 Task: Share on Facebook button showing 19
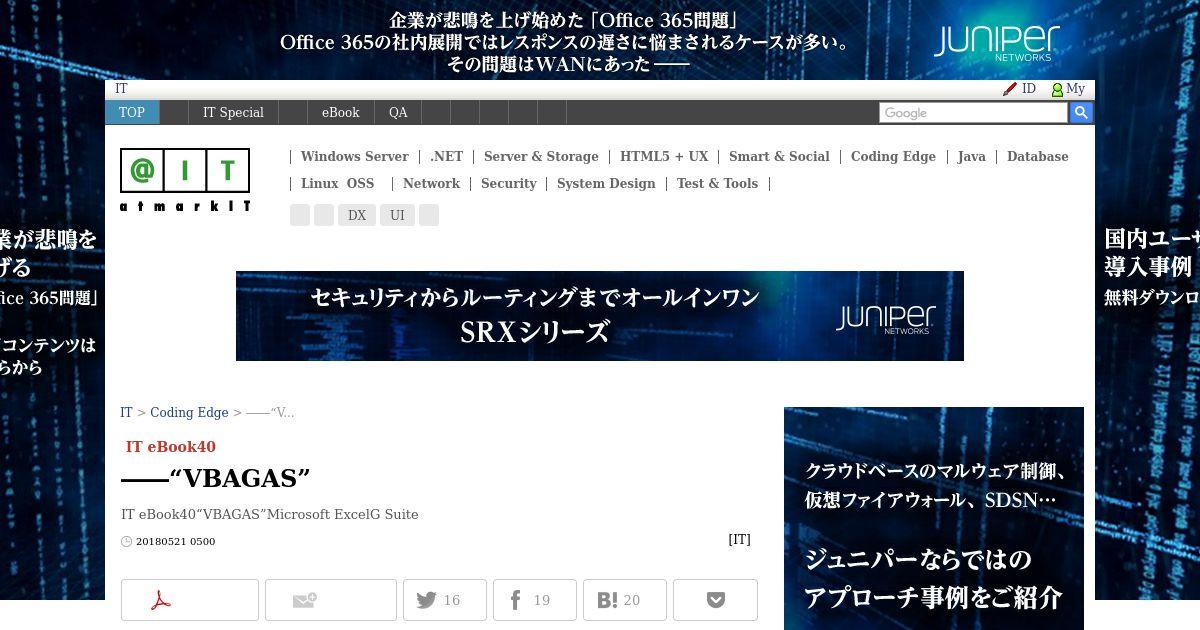point(535,600)
